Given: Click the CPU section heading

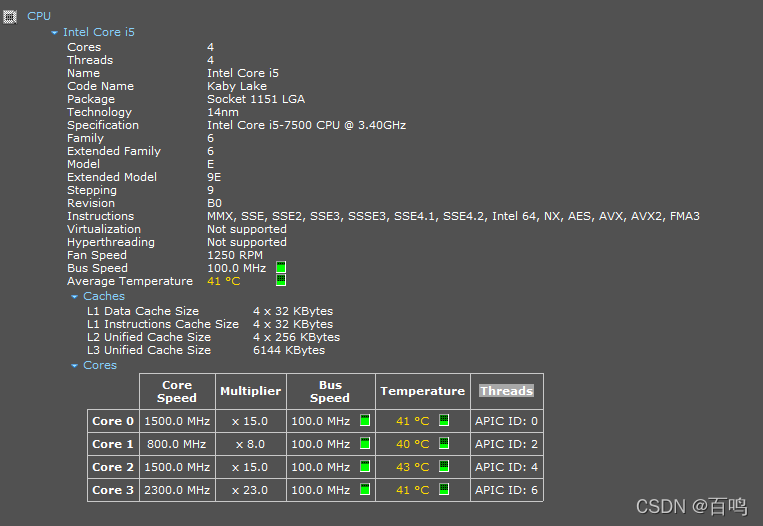Looking at the screenshot, I should pos(39,16).
